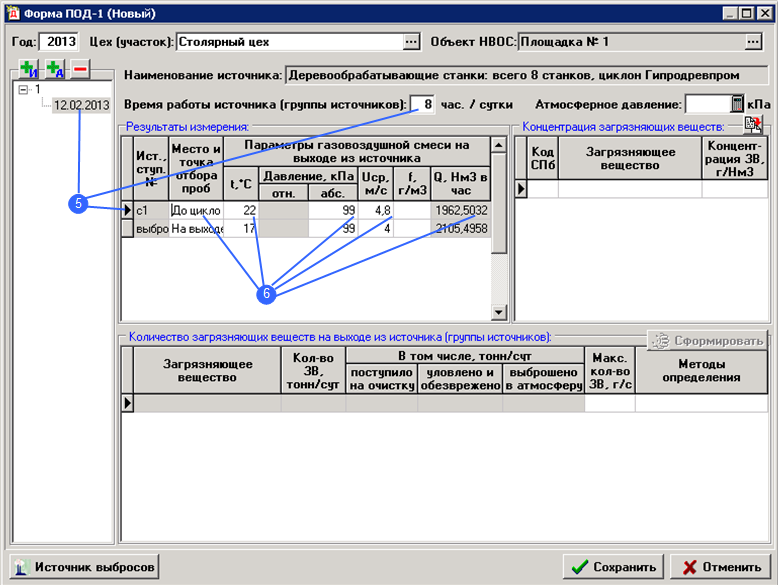
Task: Click the green plus 'И' add source icon
Action: [28, 69]
